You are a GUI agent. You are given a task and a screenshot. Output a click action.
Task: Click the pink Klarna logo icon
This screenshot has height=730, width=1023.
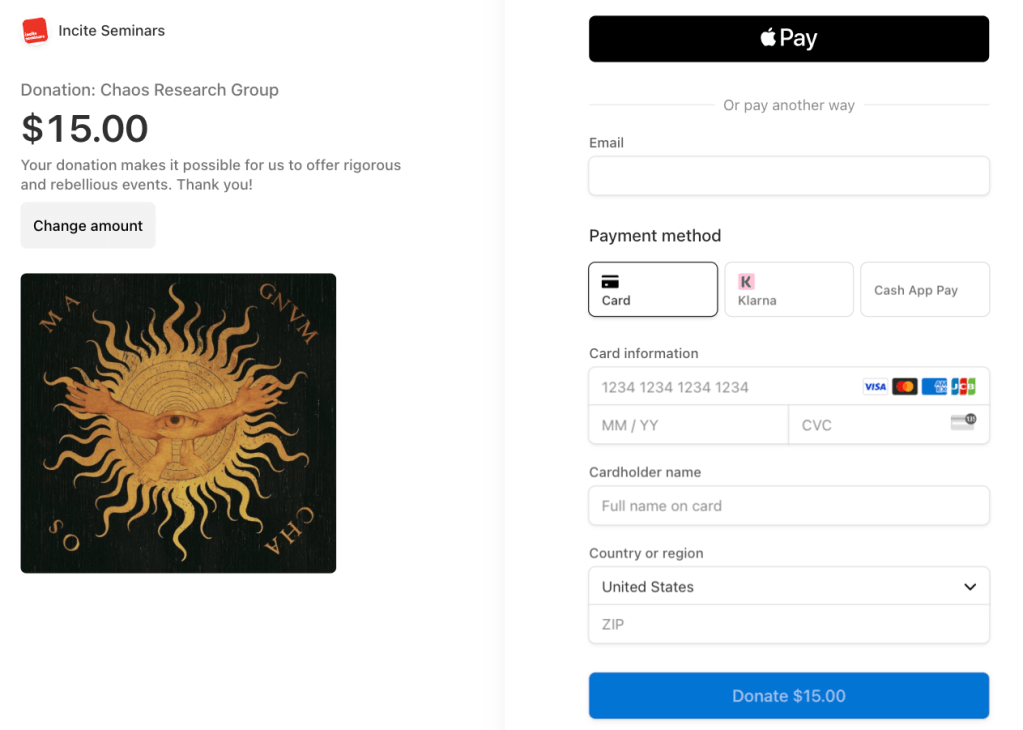746,282
